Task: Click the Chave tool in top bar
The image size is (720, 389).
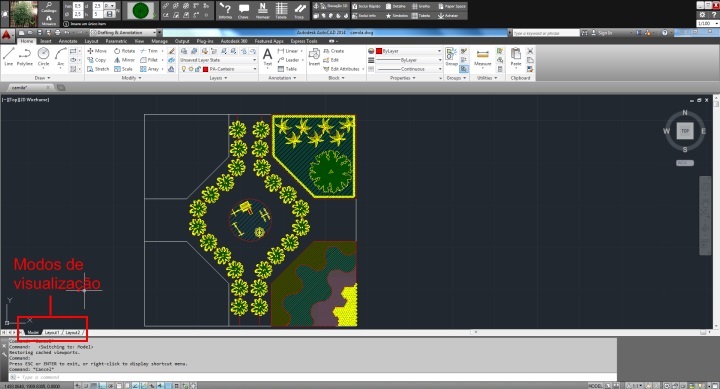Action: (243, 11)
